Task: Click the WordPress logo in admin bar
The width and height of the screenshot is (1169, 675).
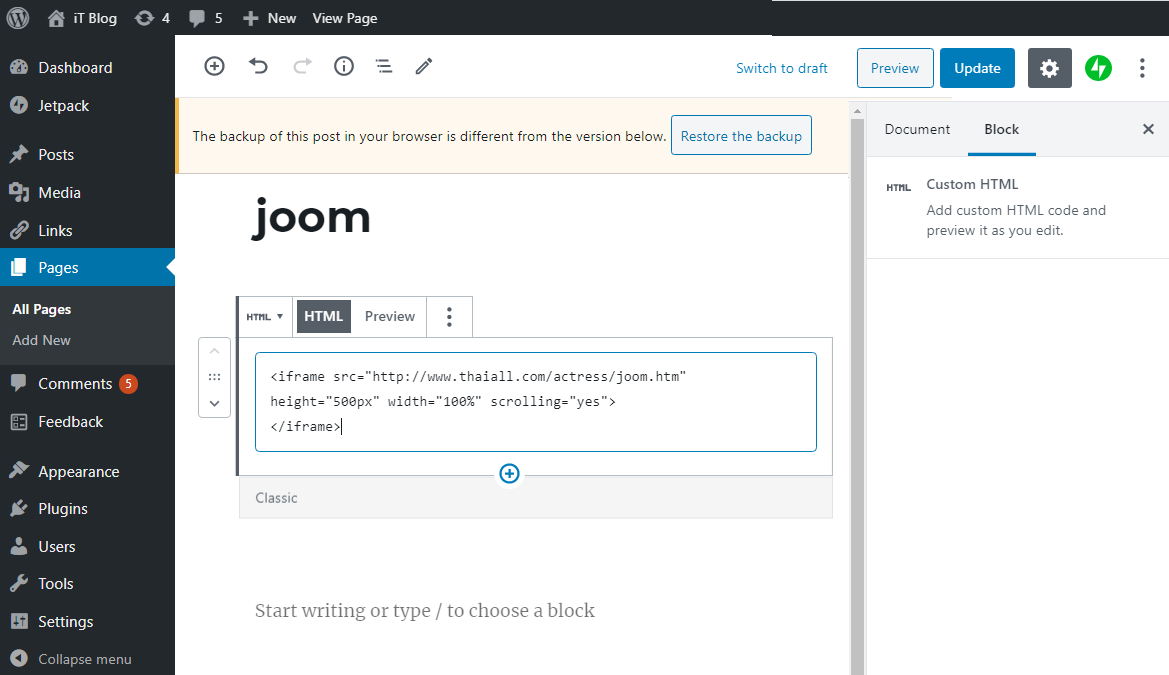Action: pyautogui.click(x=17, y=18)
